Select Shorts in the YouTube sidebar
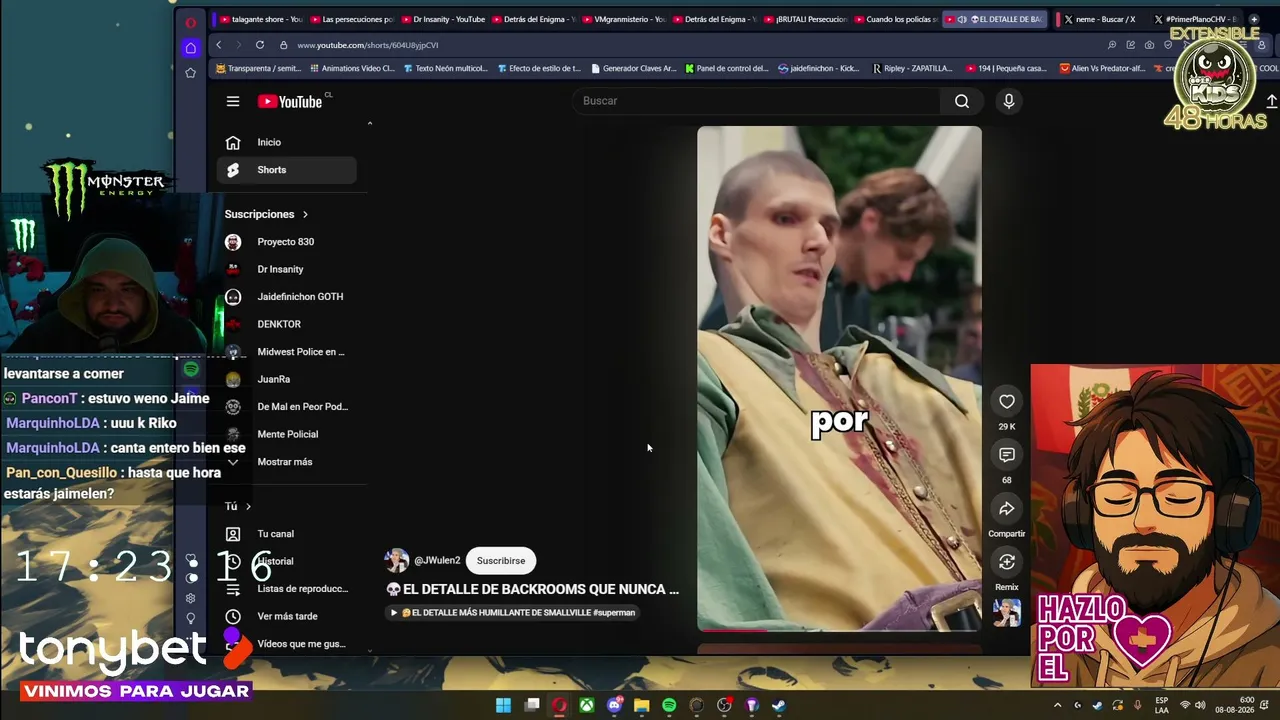This screenshot has height=720, width=1280. point(288,170)
